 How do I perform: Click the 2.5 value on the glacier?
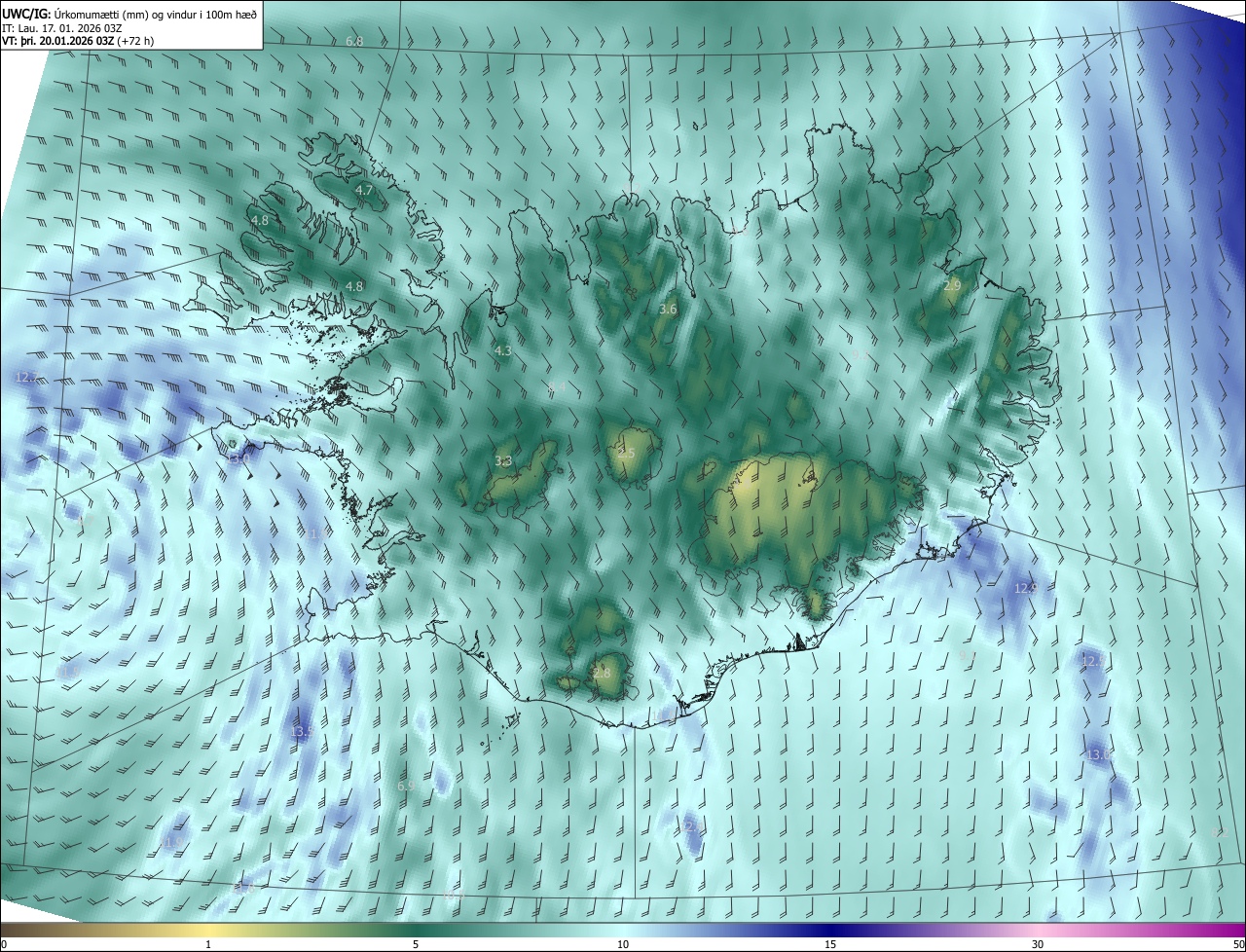627,455
